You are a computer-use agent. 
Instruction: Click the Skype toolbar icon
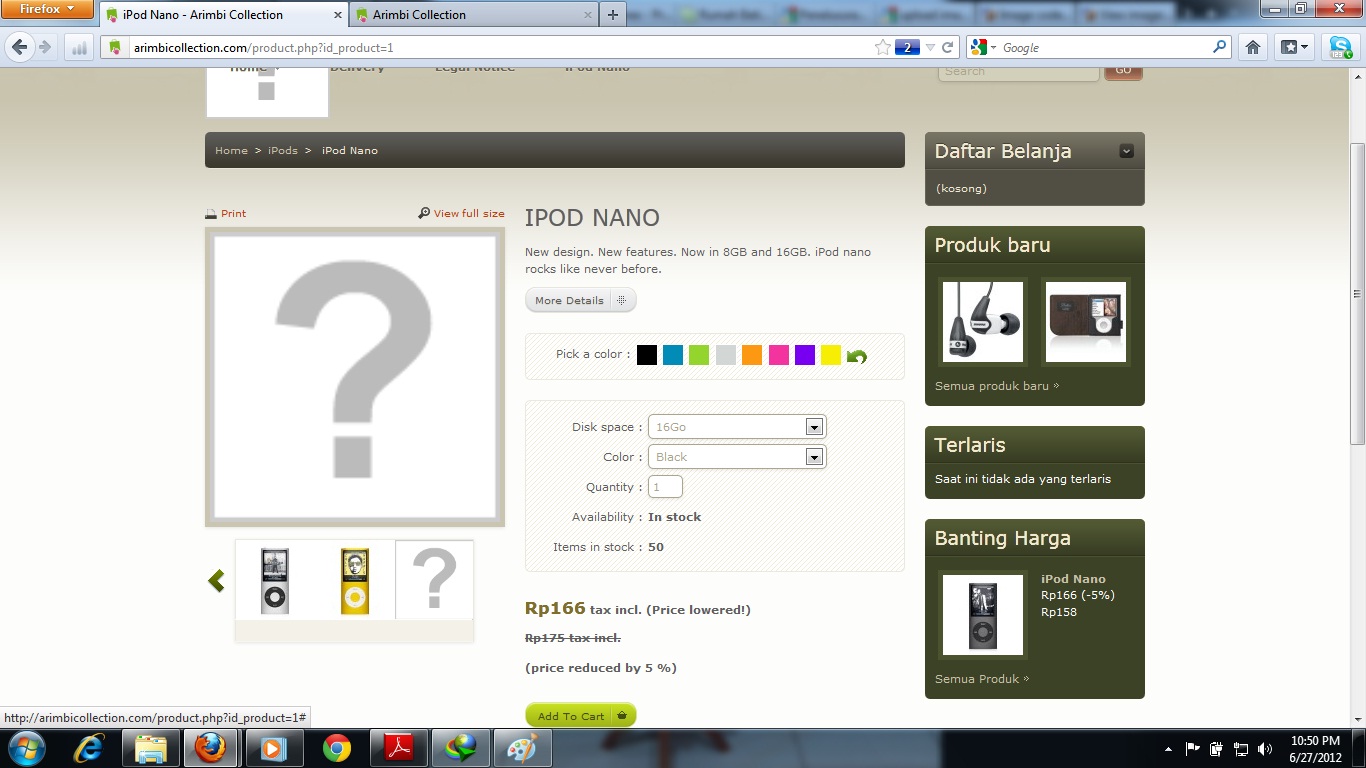pyautogui.click(x=1339, y=47)
